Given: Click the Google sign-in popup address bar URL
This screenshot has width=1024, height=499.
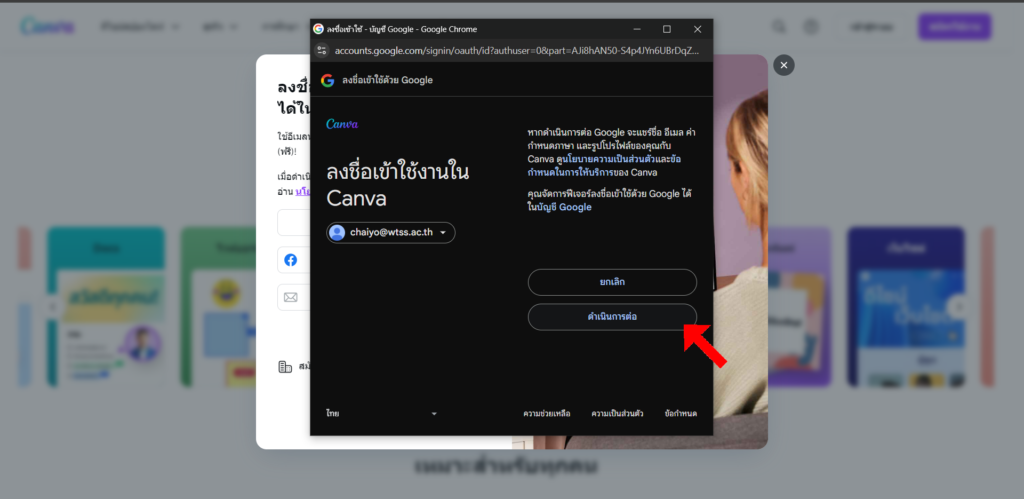Looking at the screenshot, I should [517, 50].
